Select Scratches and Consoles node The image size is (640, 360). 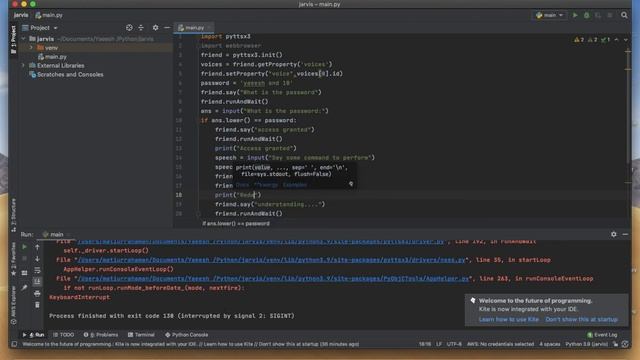[x=66, y=75]
